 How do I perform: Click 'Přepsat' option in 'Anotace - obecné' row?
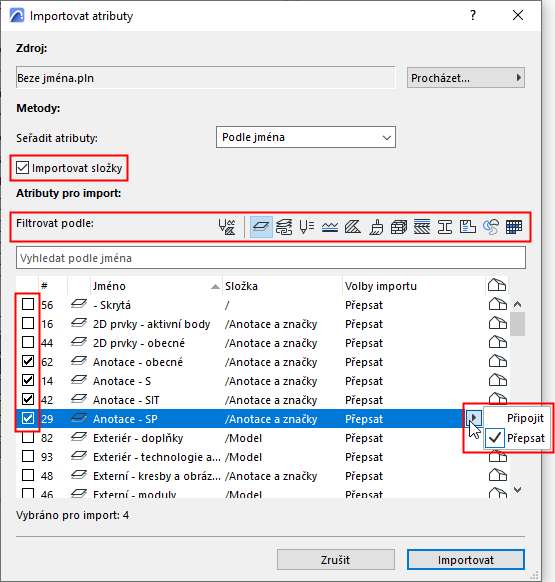364,362
